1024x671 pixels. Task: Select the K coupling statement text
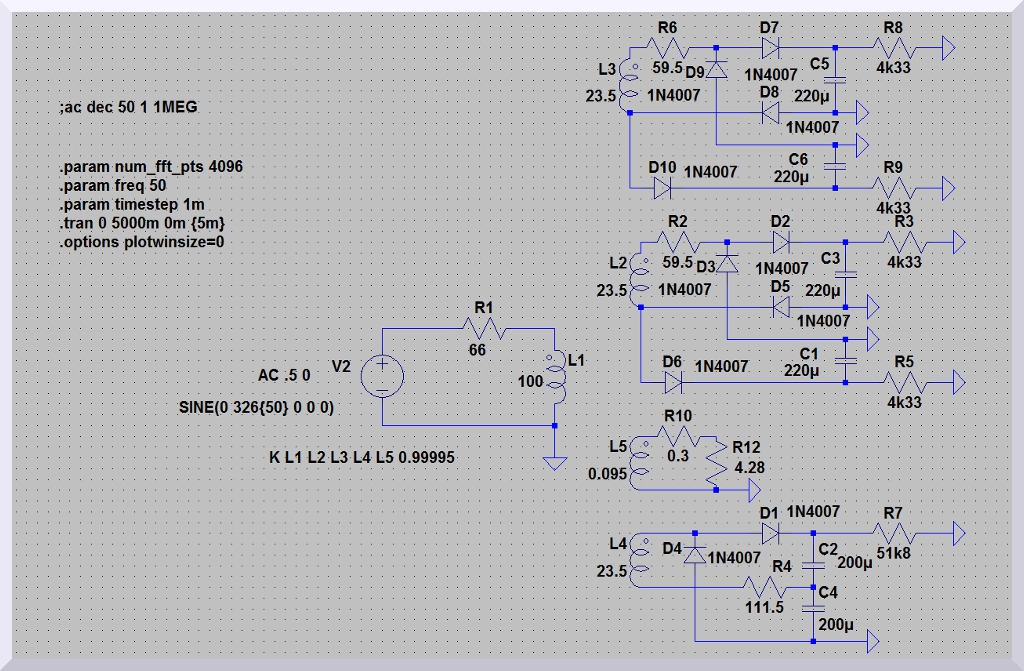pyautogui.click(x=361, y=457)
